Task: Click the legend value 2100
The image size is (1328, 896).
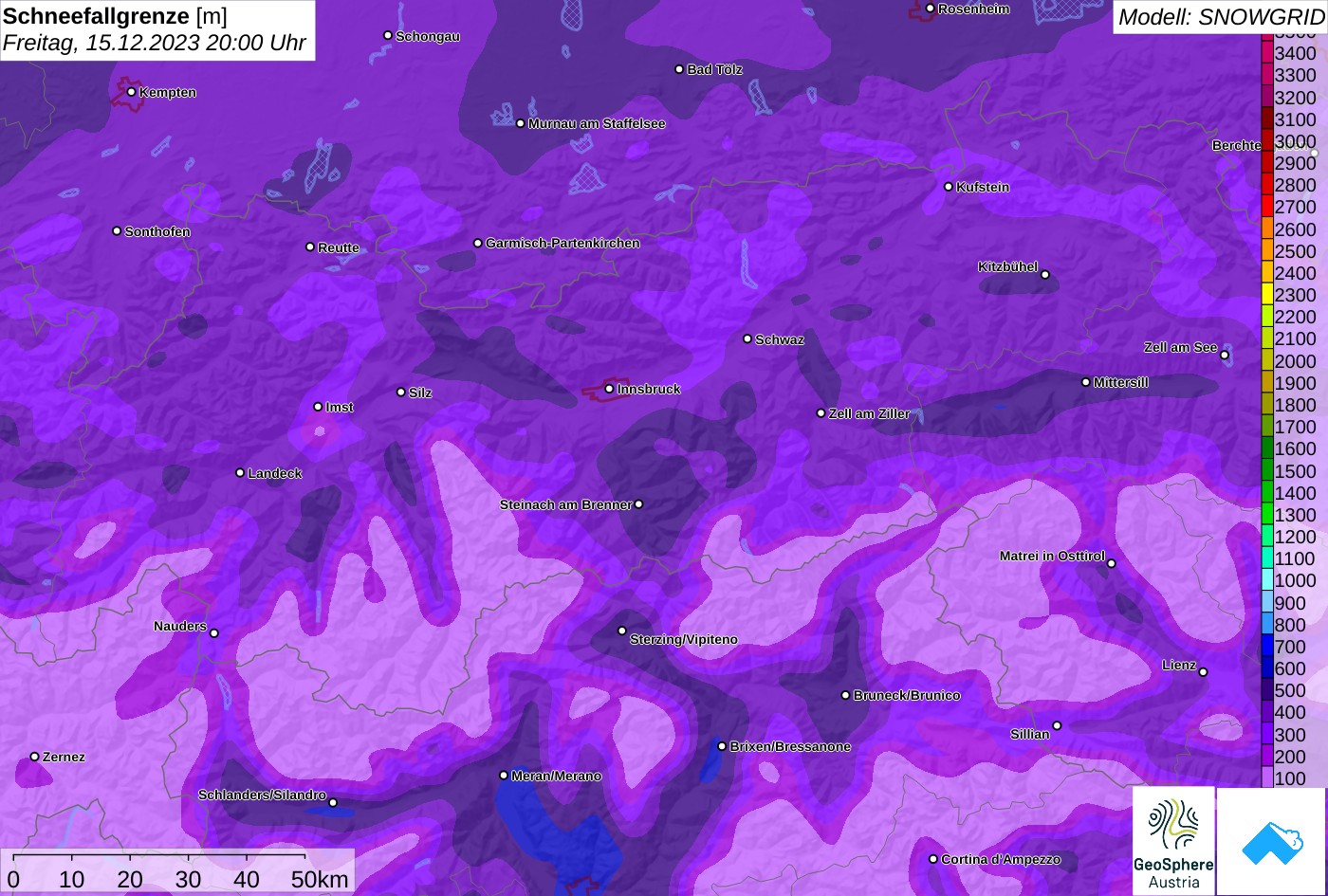Action: tap(1296, 339)
